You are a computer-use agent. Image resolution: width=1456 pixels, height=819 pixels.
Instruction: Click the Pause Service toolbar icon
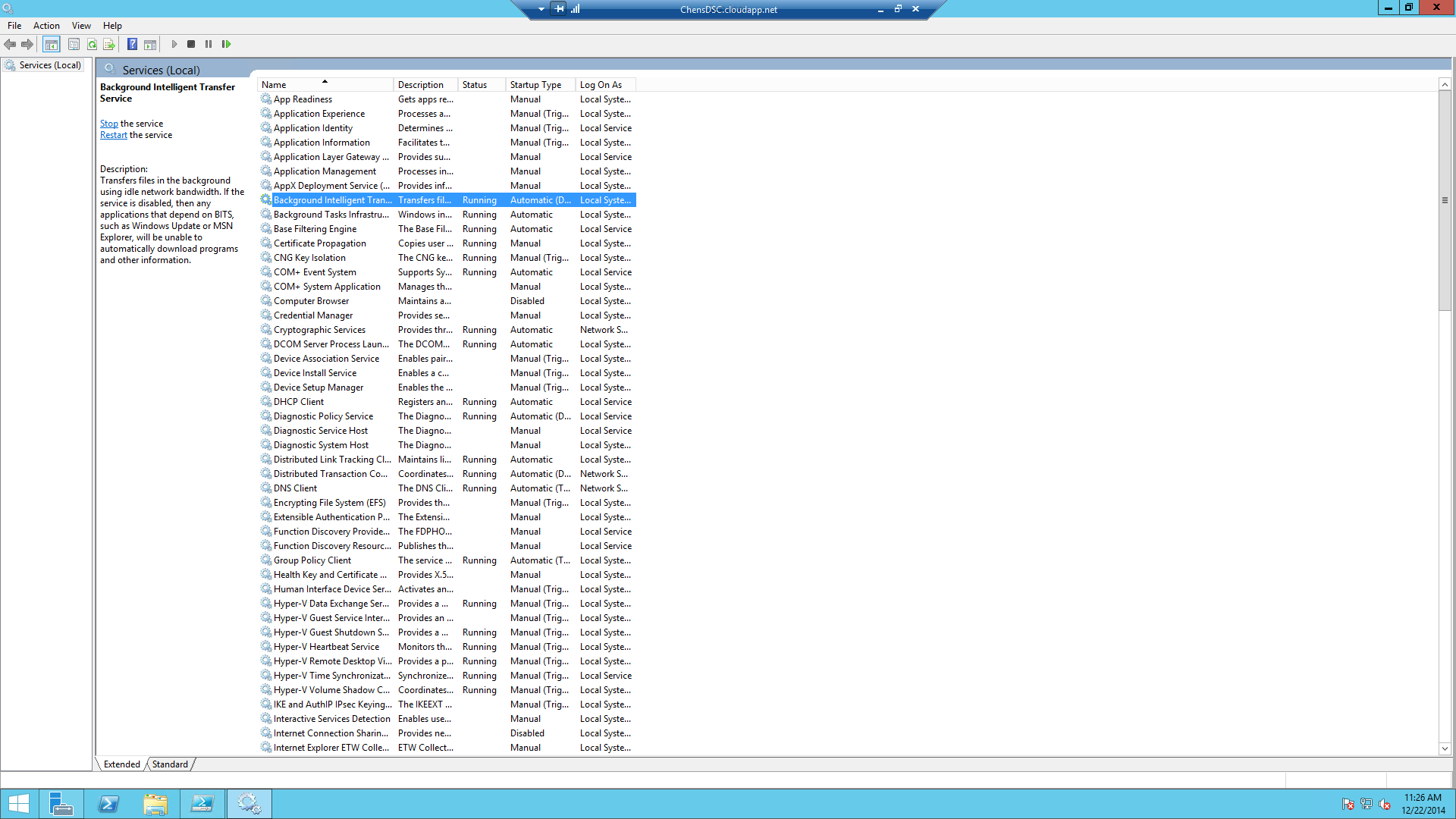[x=209, y=45]
